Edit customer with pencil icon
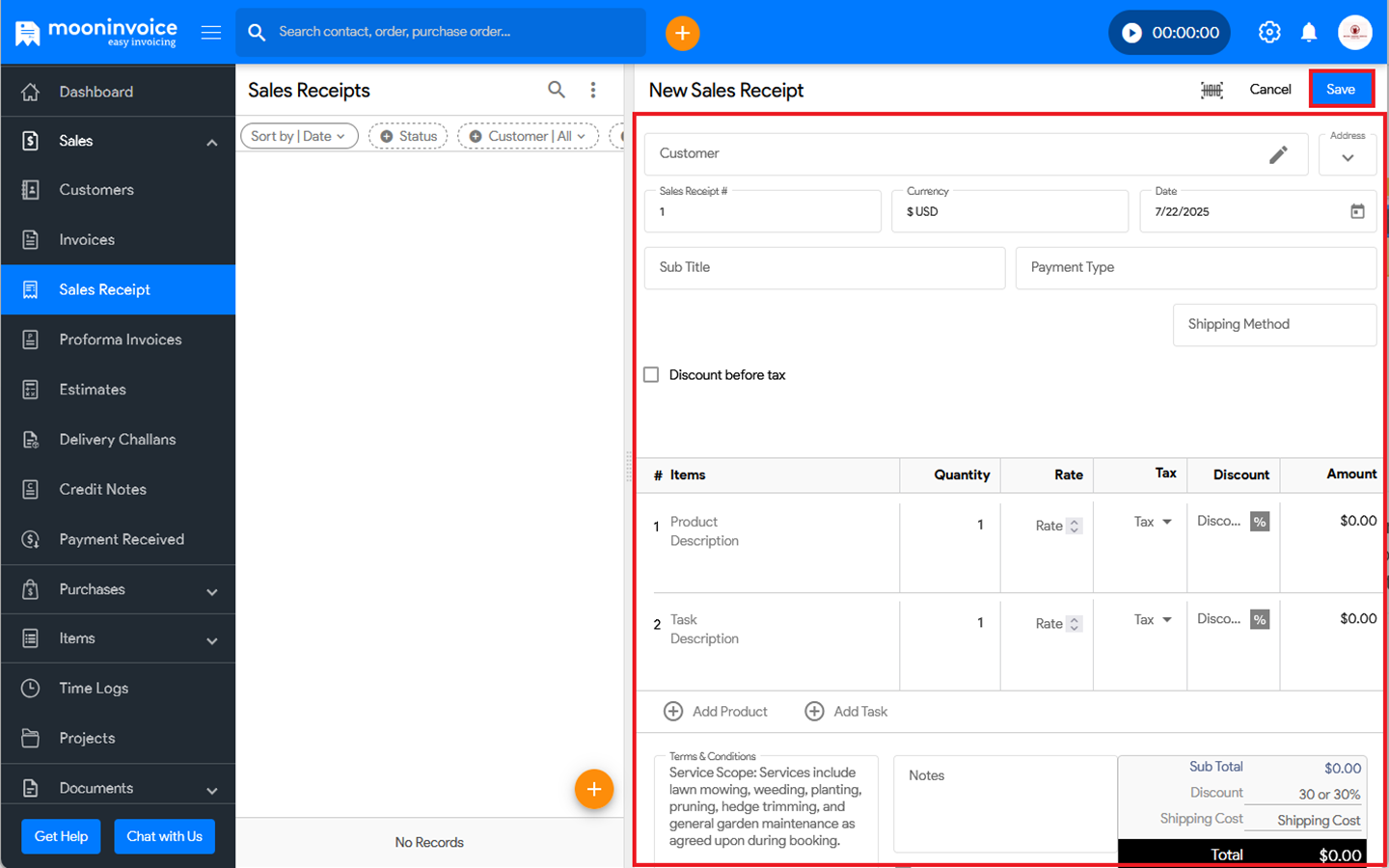1389x868 pixels. (x=1278, y=154)
